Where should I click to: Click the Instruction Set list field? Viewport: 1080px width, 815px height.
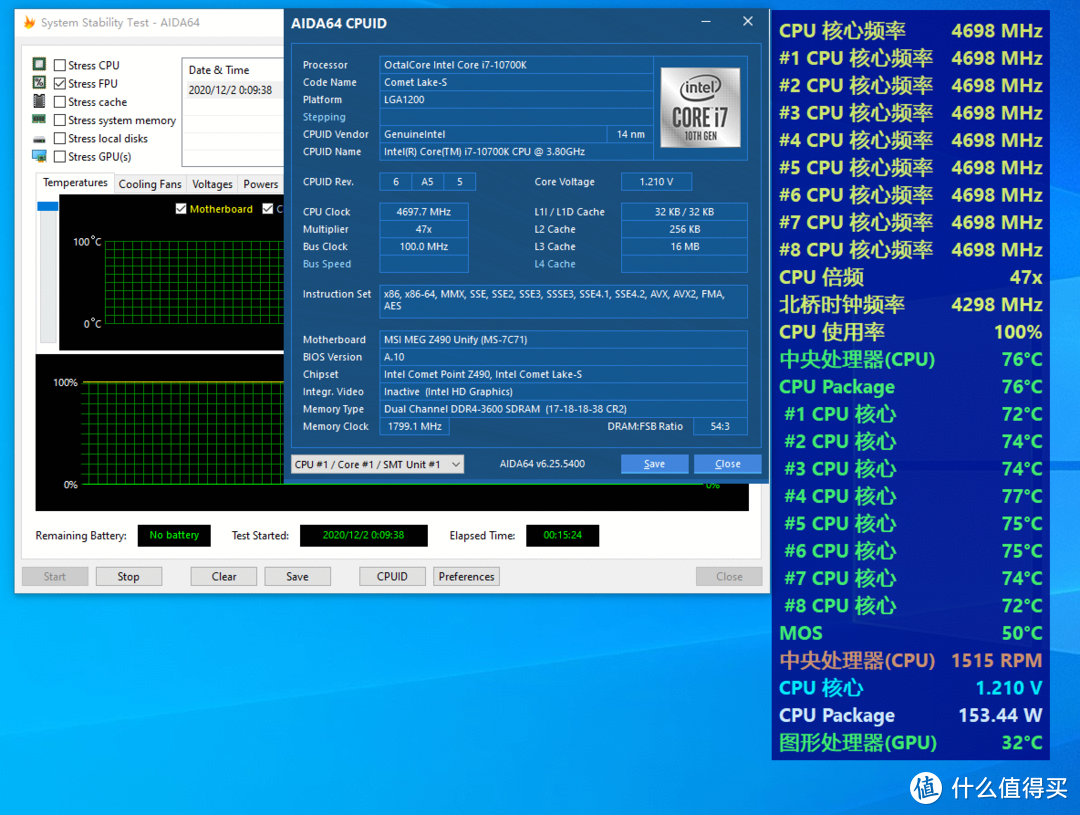563,301
